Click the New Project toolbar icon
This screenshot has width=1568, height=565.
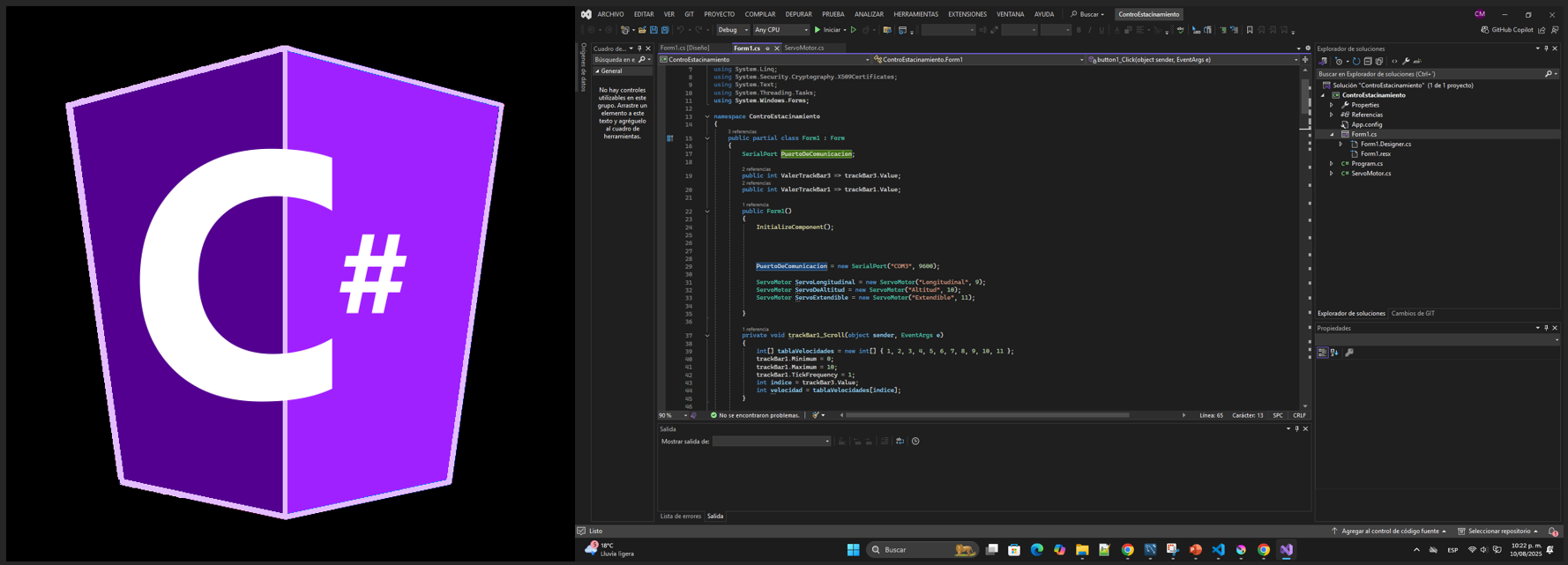click(625, 30)
